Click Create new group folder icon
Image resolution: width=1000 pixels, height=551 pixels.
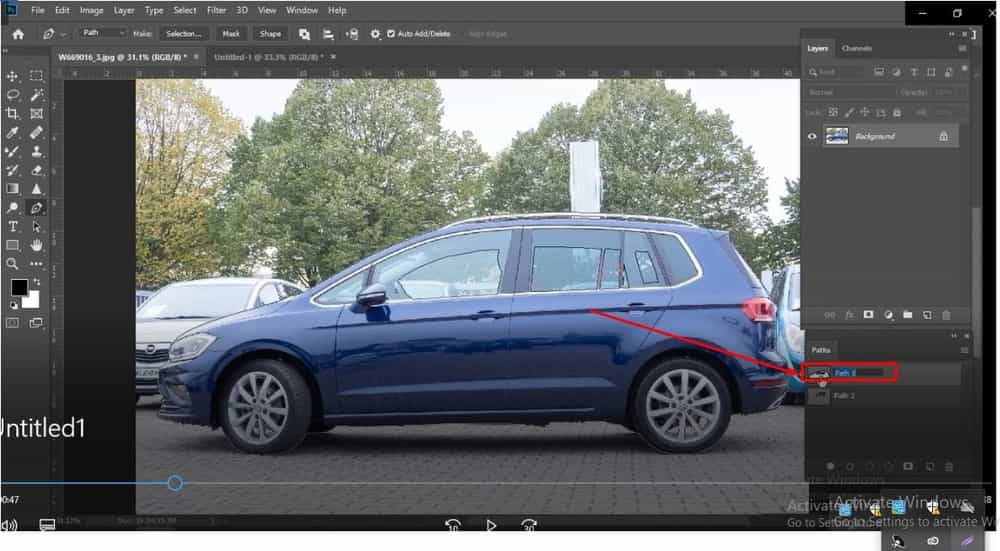[x=908, y=315]
